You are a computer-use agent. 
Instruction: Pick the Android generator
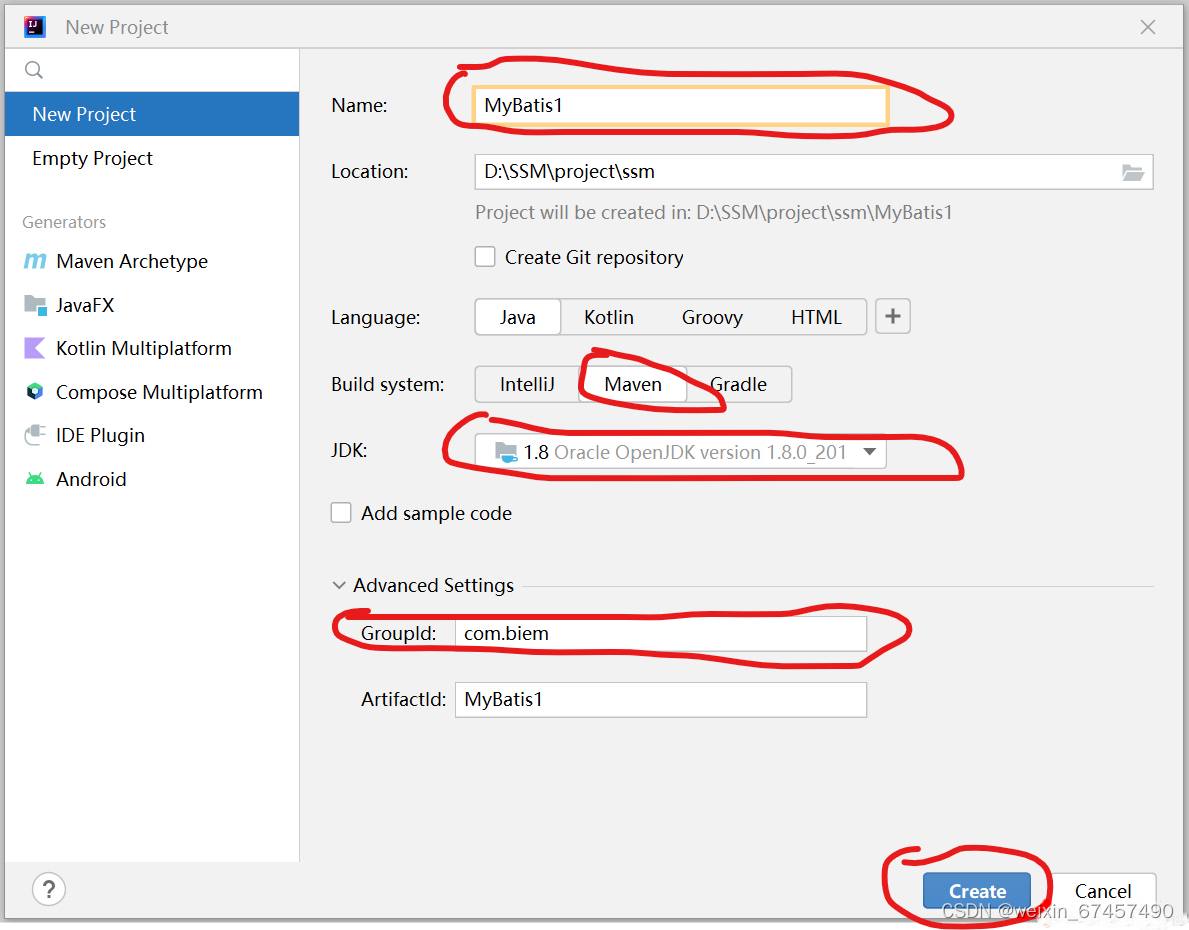tap(152, 479)
